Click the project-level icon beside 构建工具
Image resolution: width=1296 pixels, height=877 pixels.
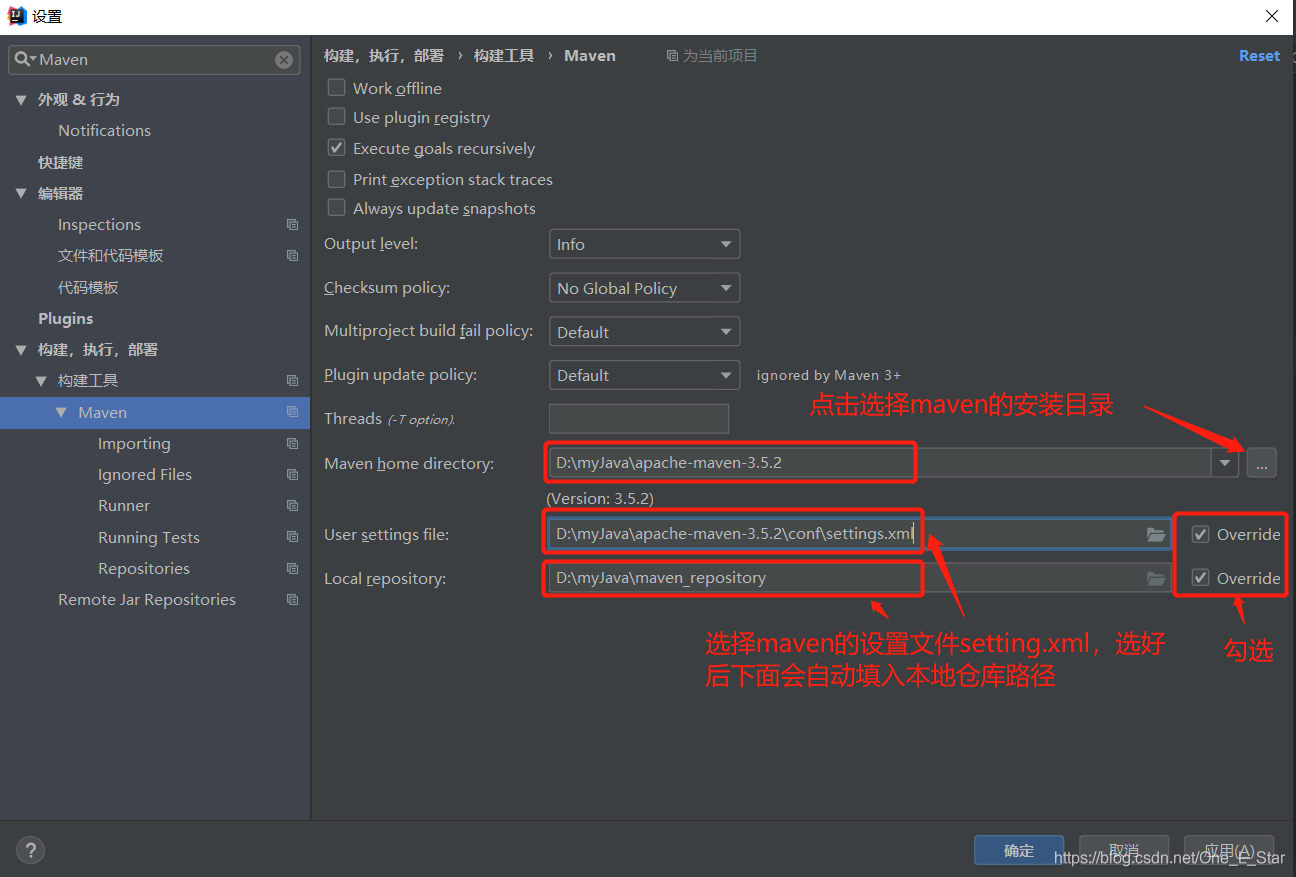click(292, 381)
